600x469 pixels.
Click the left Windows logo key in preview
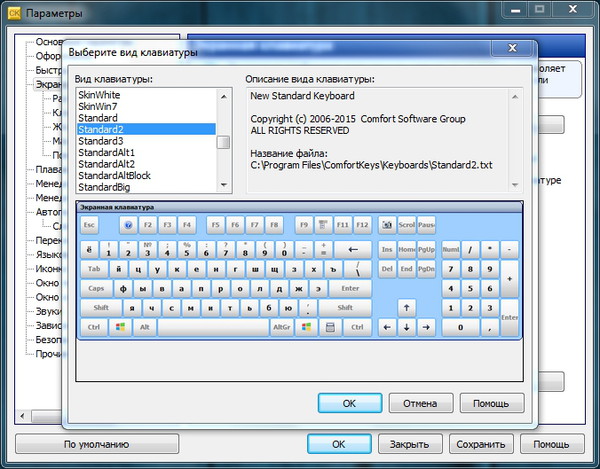click(120, 327)
